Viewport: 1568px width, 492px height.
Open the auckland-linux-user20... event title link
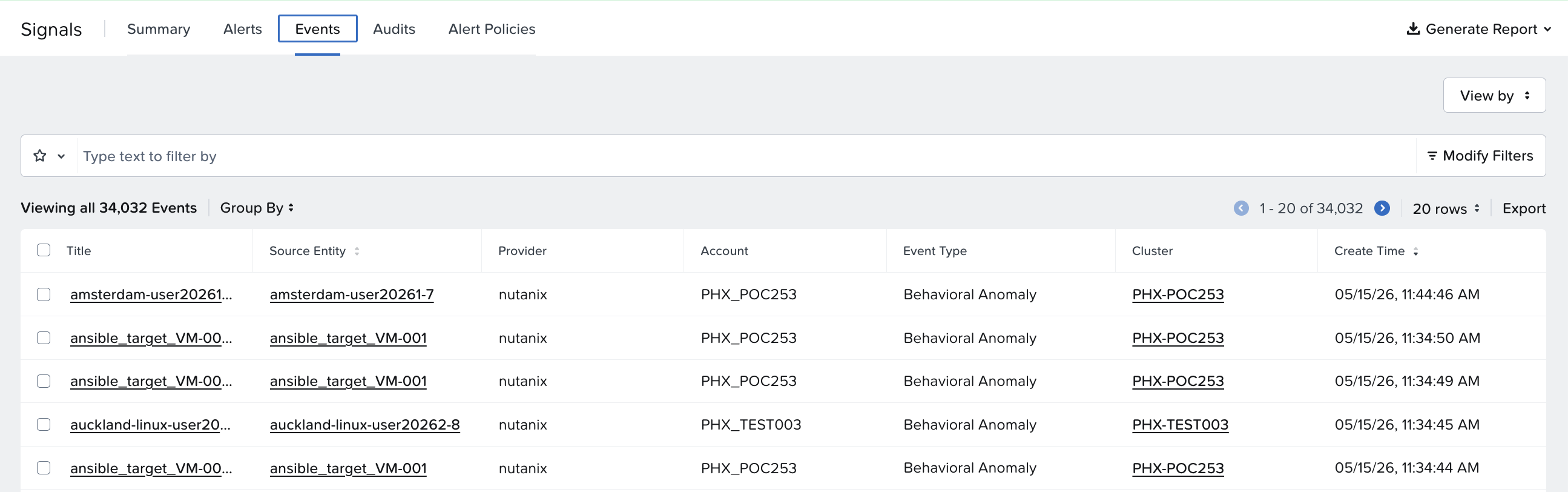(x=150, y=424)
